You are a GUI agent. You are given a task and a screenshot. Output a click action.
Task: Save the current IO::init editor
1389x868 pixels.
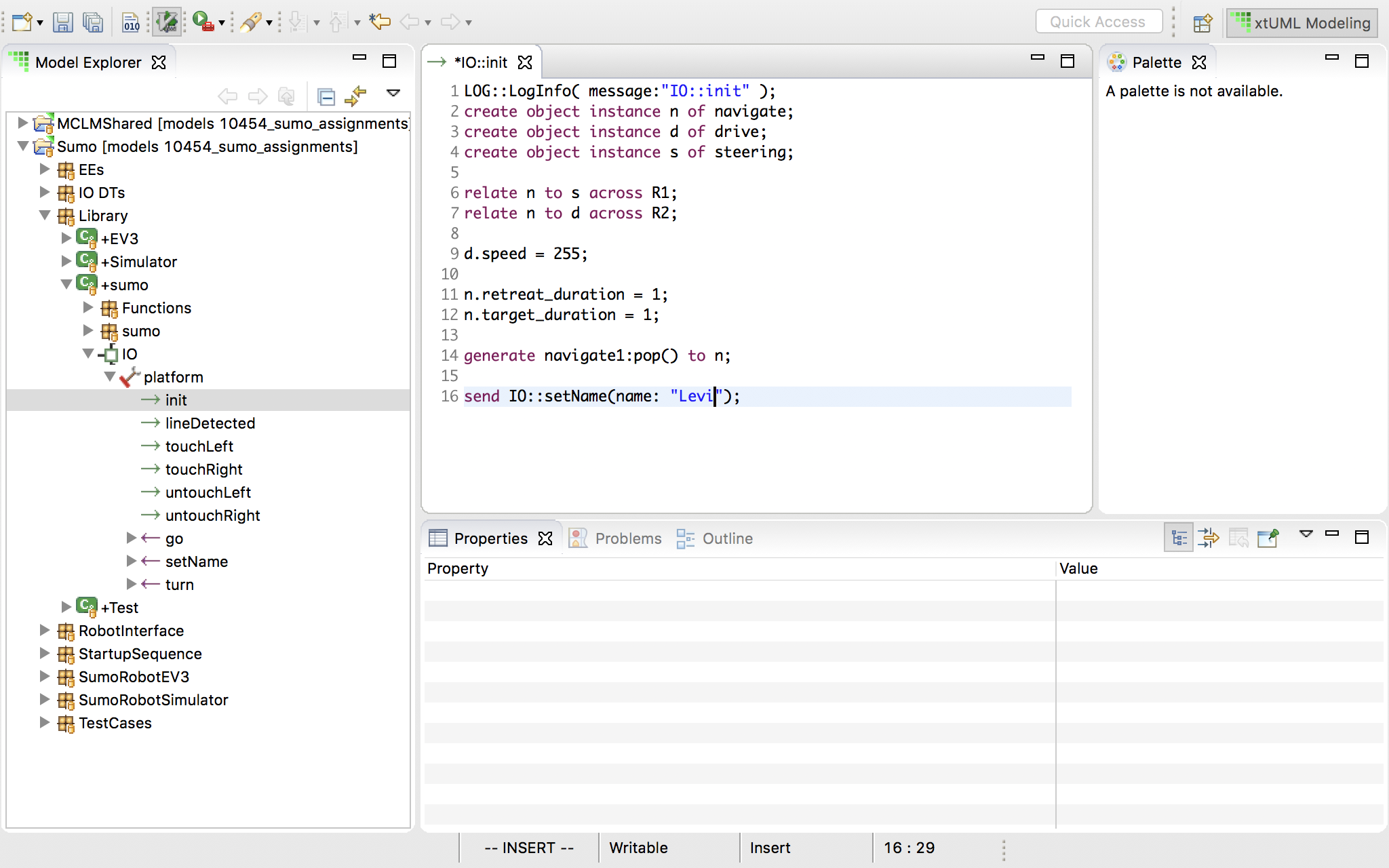pyautogui.click(x=63, y=22)
